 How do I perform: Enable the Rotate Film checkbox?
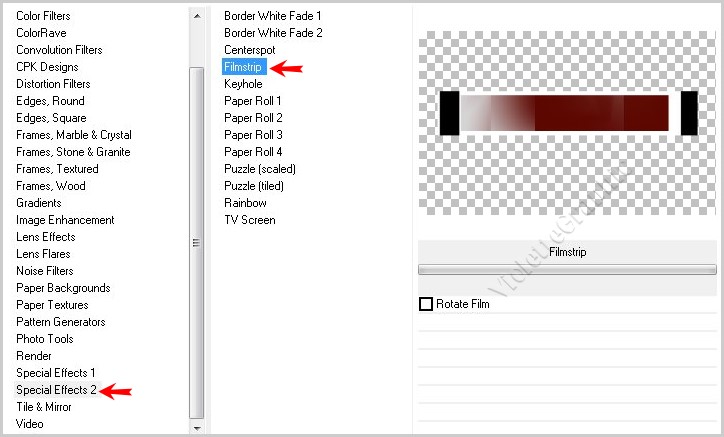(x=426, y=304)
